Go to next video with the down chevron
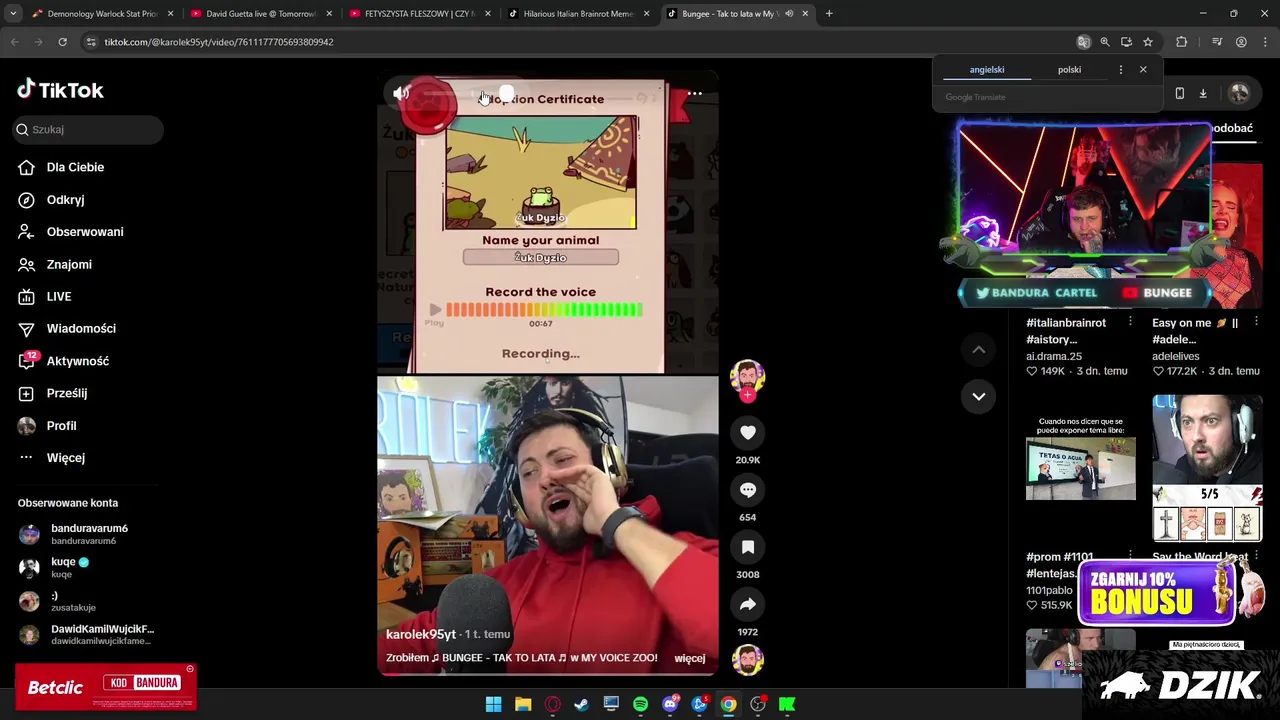Screen dimensions: 1280x720 (979, 397)
